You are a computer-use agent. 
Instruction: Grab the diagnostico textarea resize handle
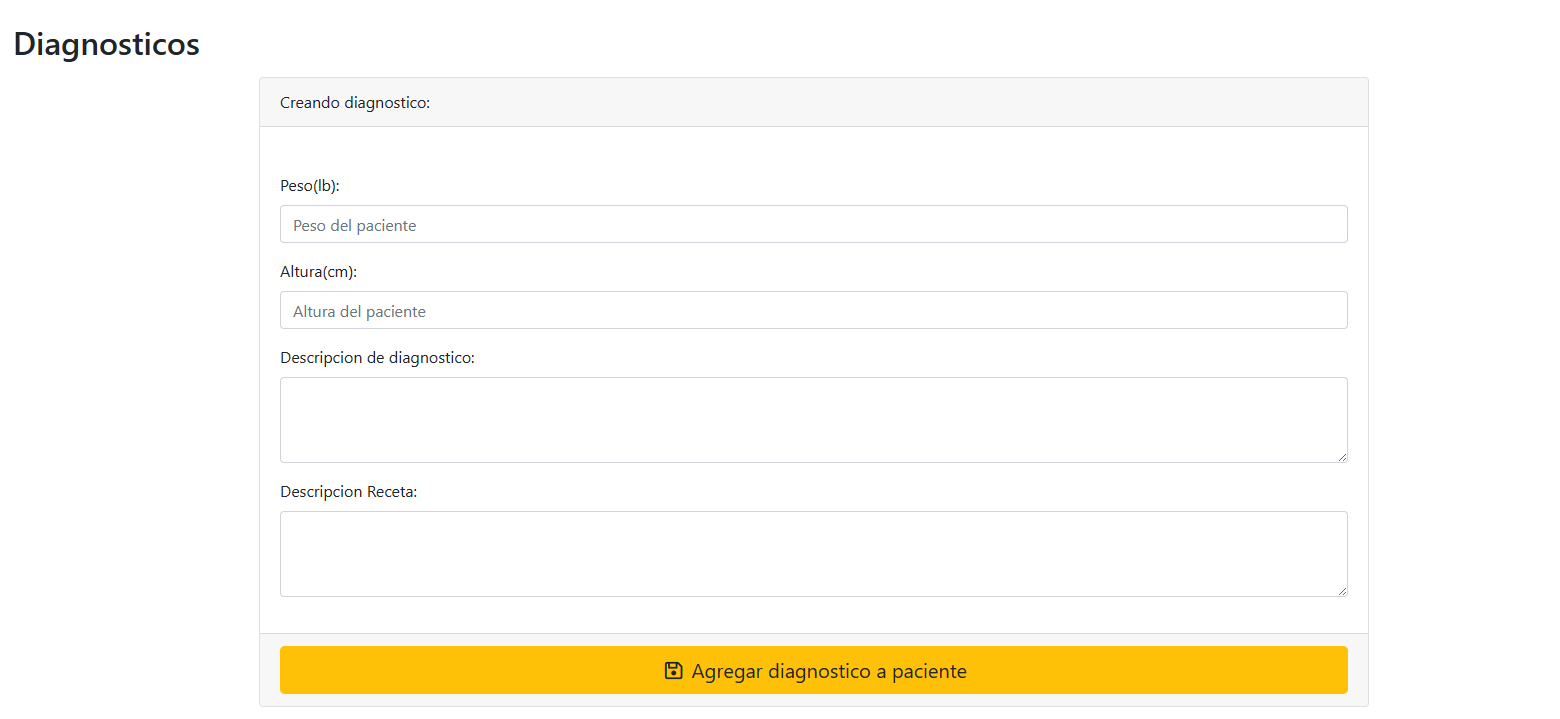(x=1342, y=457)
